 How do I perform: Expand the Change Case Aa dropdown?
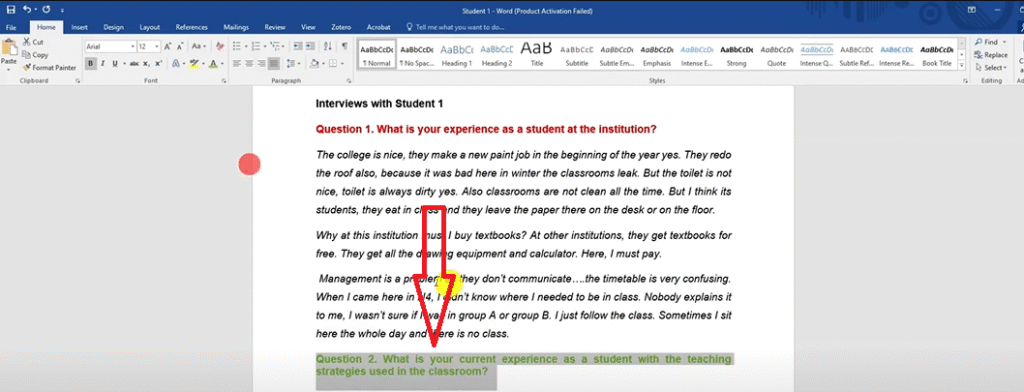(x=199, y=46)
